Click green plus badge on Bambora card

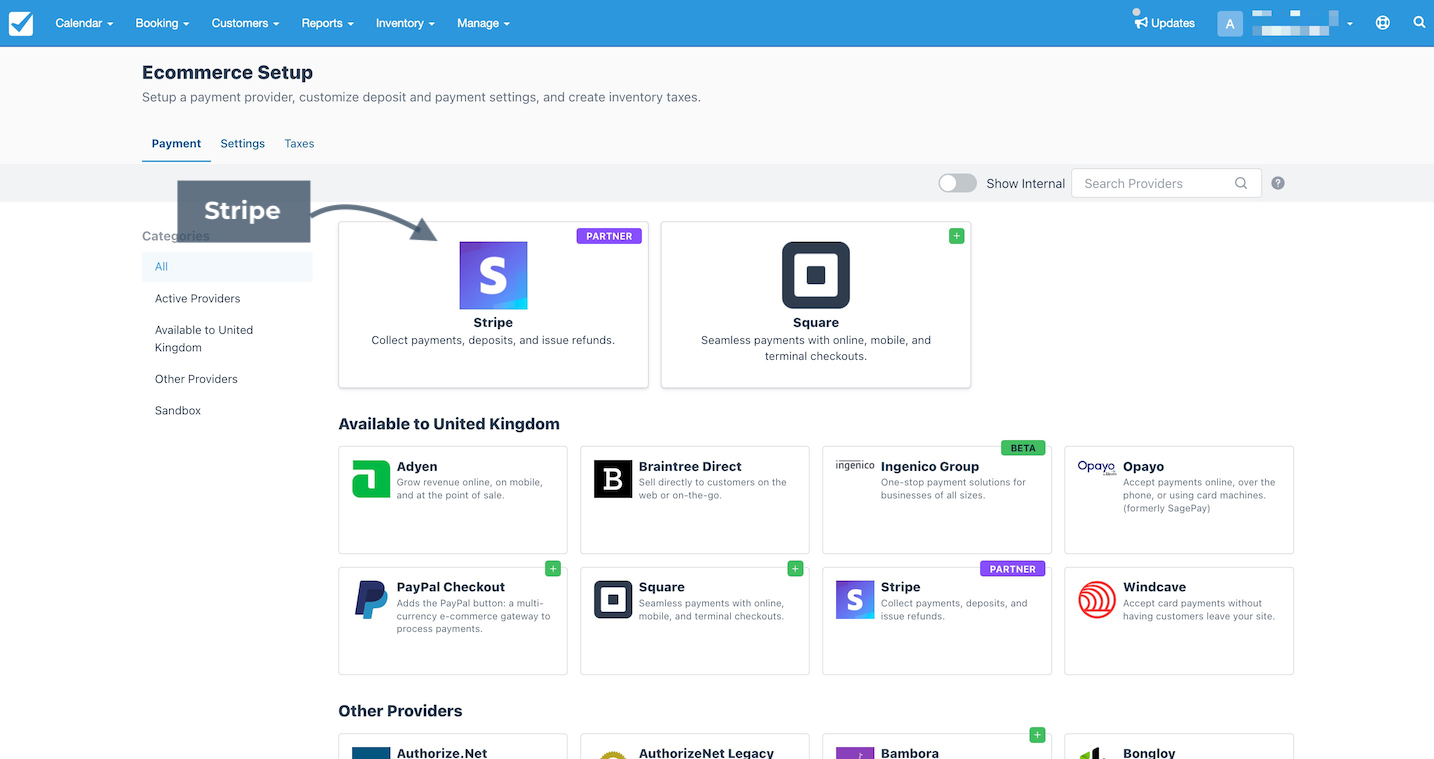point(1037,735)
